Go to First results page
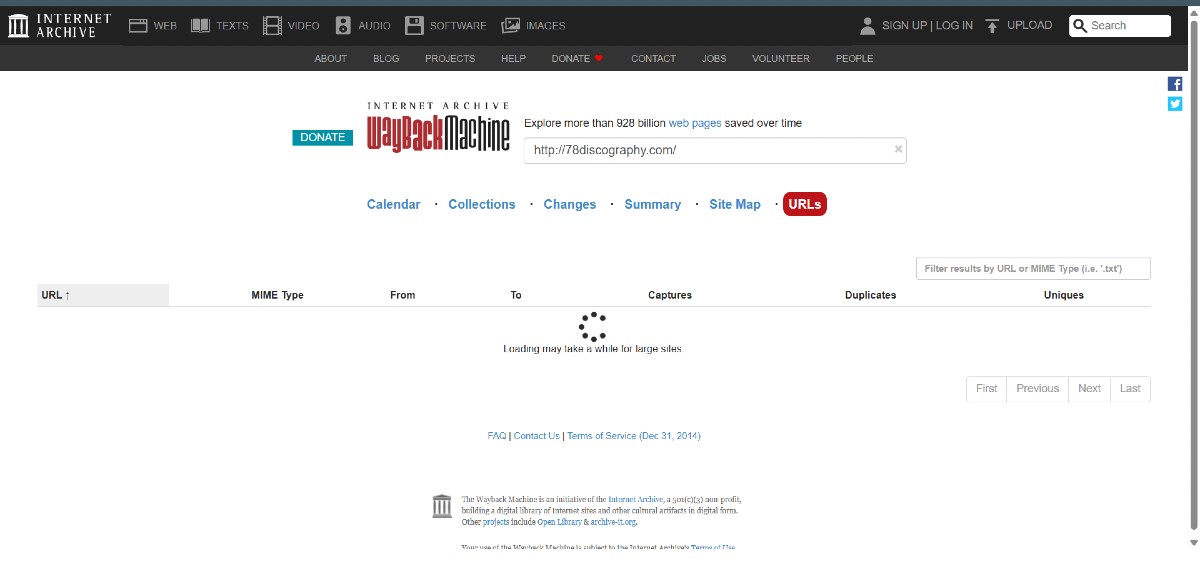1200x568 pixels. tap(987, 388)
